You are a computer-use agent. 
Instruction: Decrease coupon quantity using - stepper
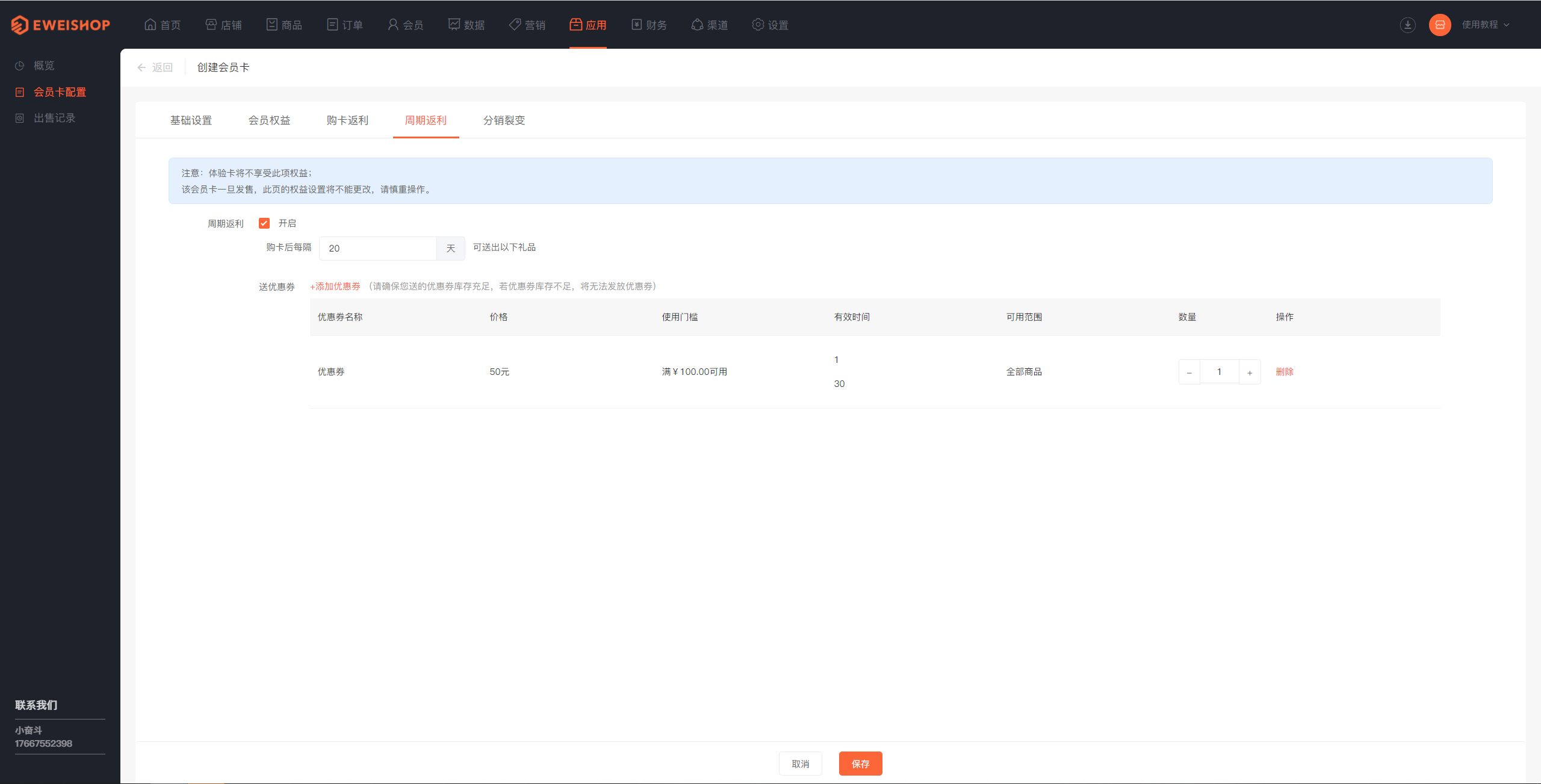pos(1188,371)
